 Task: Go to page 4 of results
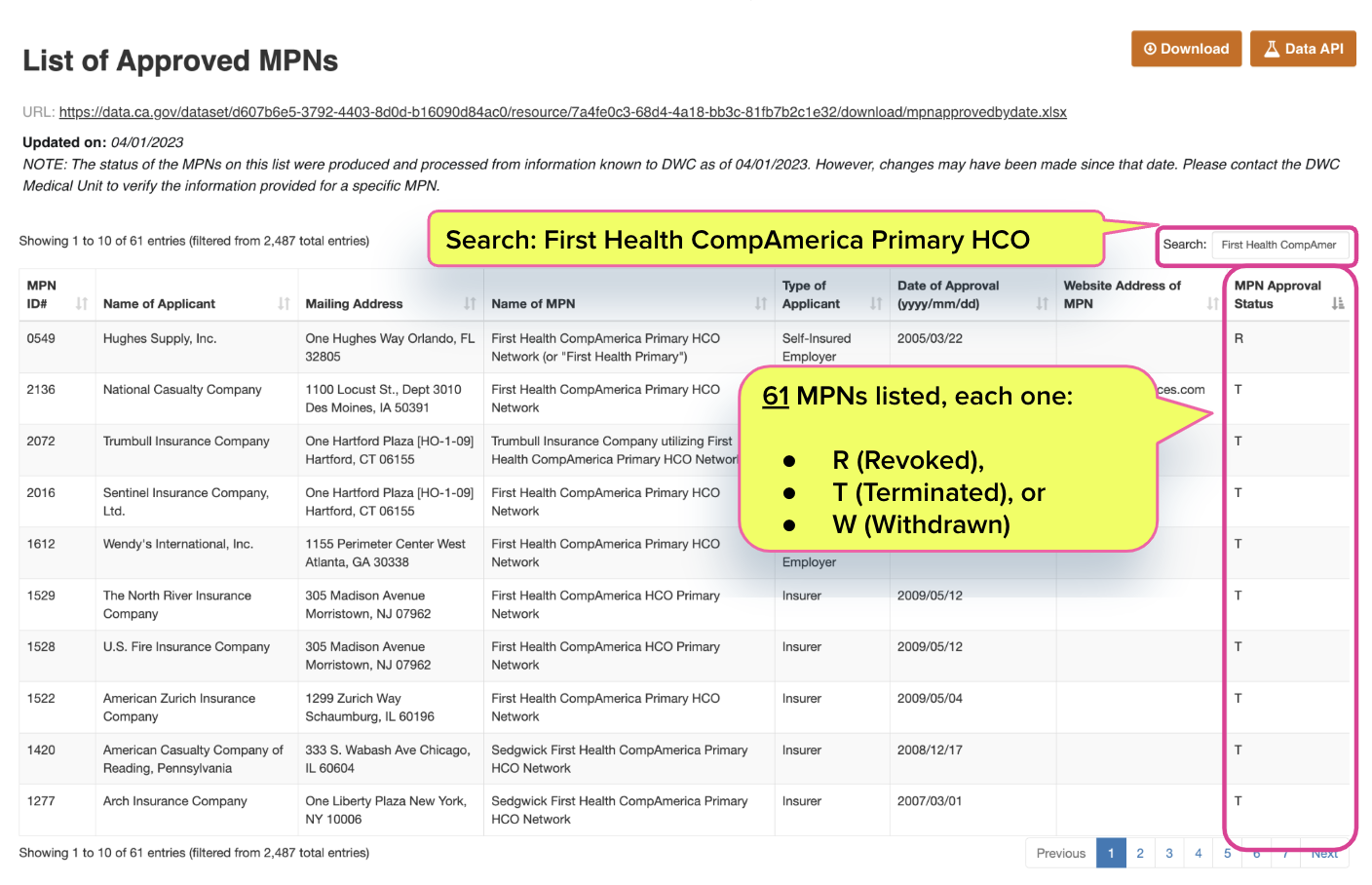[x=1199, y=853]
